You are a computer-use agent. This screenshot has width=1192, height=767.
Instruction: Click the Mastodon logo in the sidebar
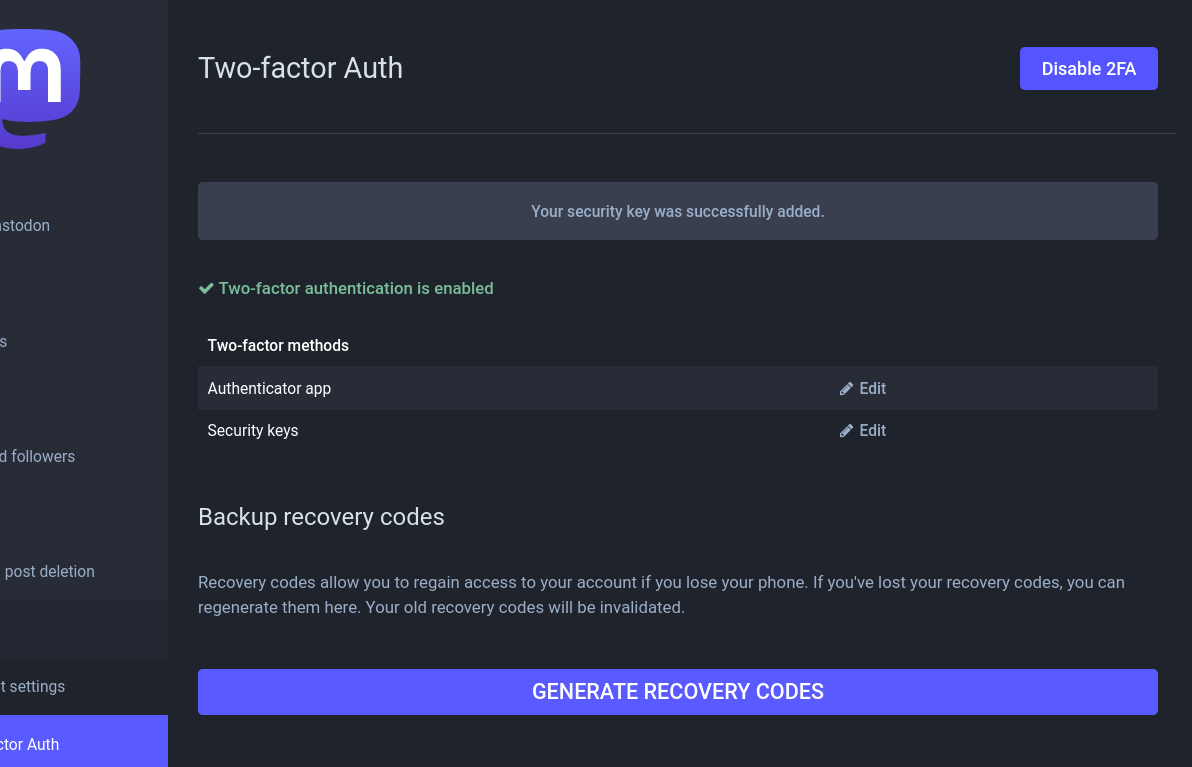point(40,88)
